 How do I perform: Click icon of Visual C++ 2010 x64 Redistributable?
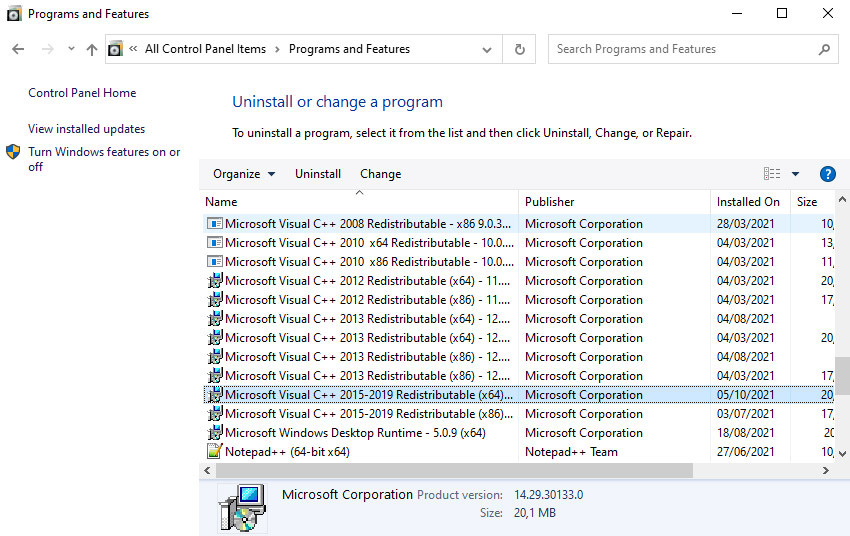point(215,243)
